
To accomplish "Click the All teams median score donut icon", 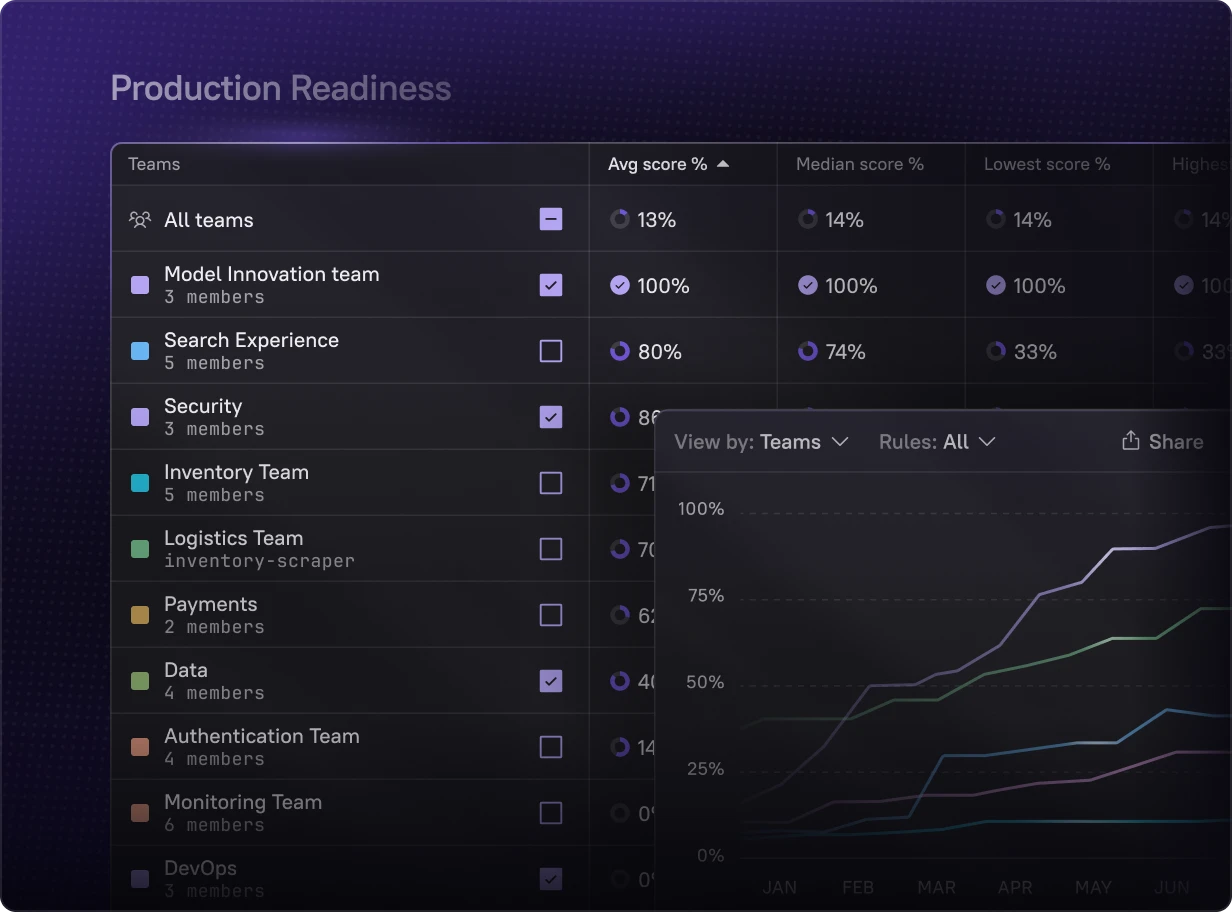I will 808,220.
